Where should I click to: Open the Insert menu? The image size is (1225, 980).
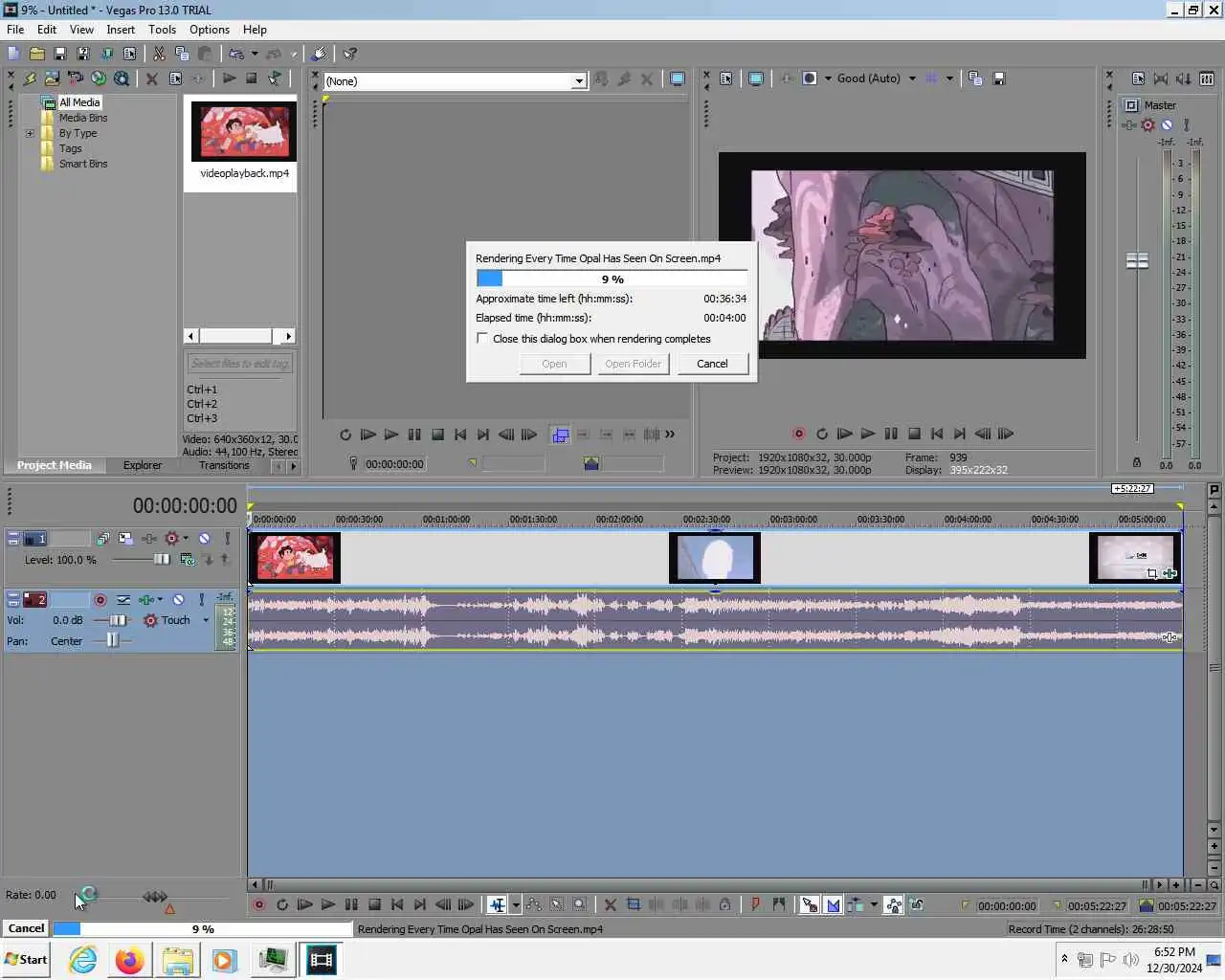tap(121, 30)
